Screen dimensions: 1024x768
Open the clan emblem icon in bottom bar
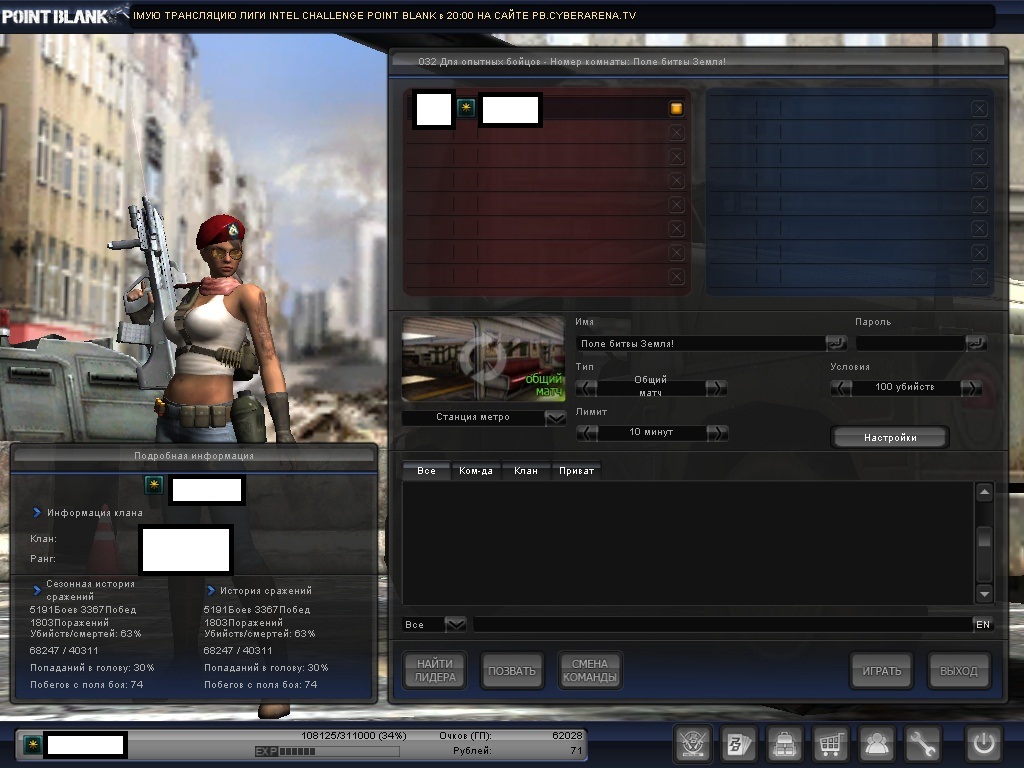pos(692,744)
